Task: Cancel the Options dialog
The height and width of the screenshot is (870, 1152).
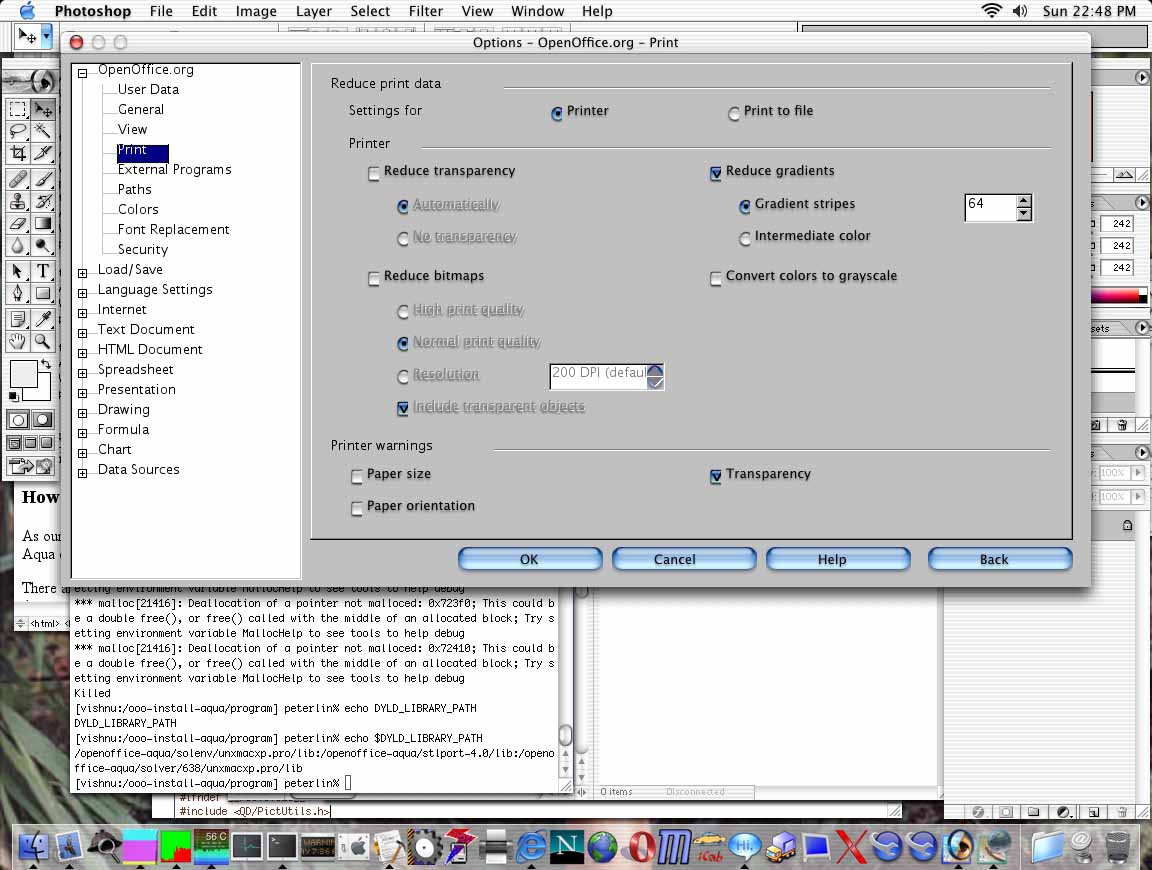Action: (x=684, y=559)
